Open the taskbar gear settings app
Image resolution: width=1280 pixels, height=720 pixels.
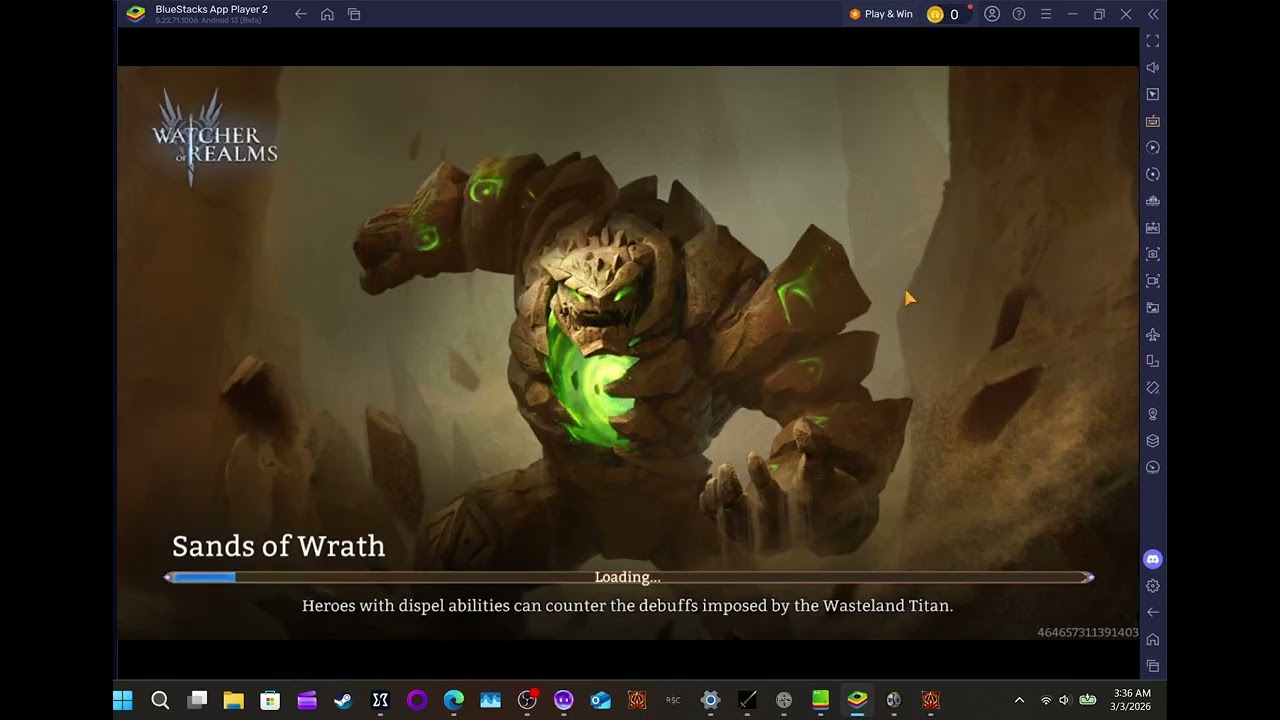click(x=710, y=700)
